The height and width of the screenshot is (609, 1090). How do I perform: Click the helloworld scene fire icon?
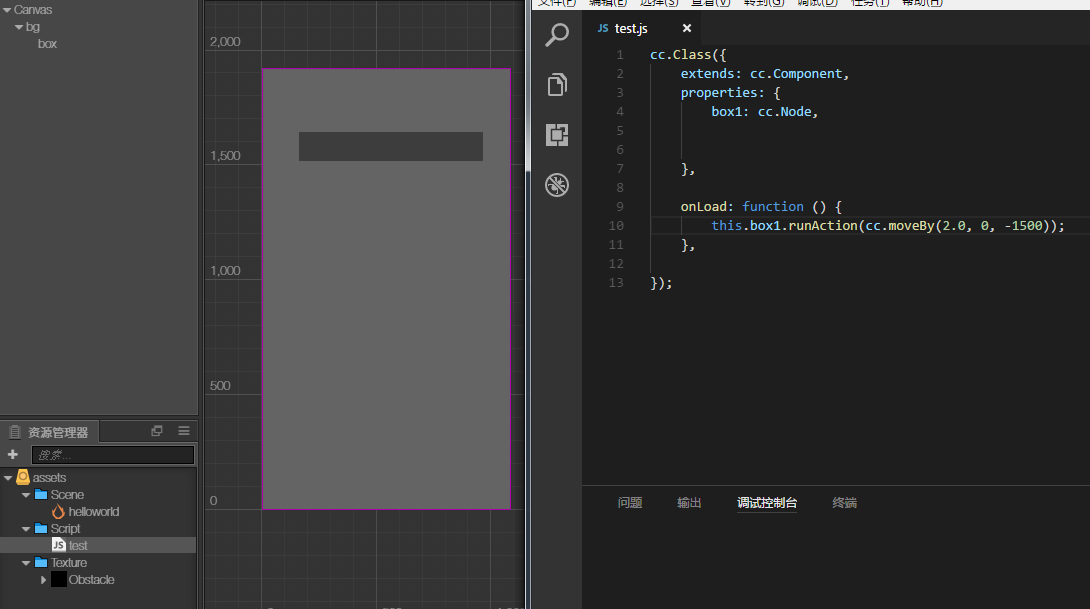58,512
